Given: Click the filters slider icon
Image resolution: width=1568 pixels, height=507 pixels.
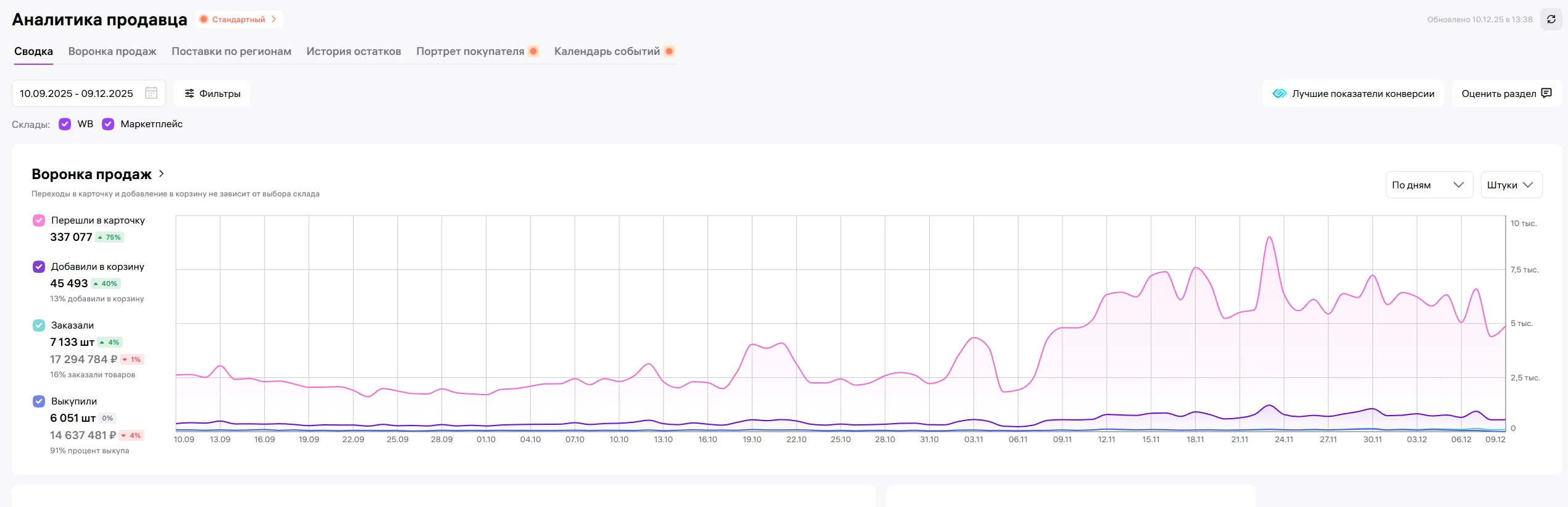Looking at the screenshot, I should click(x=190, y=94).
